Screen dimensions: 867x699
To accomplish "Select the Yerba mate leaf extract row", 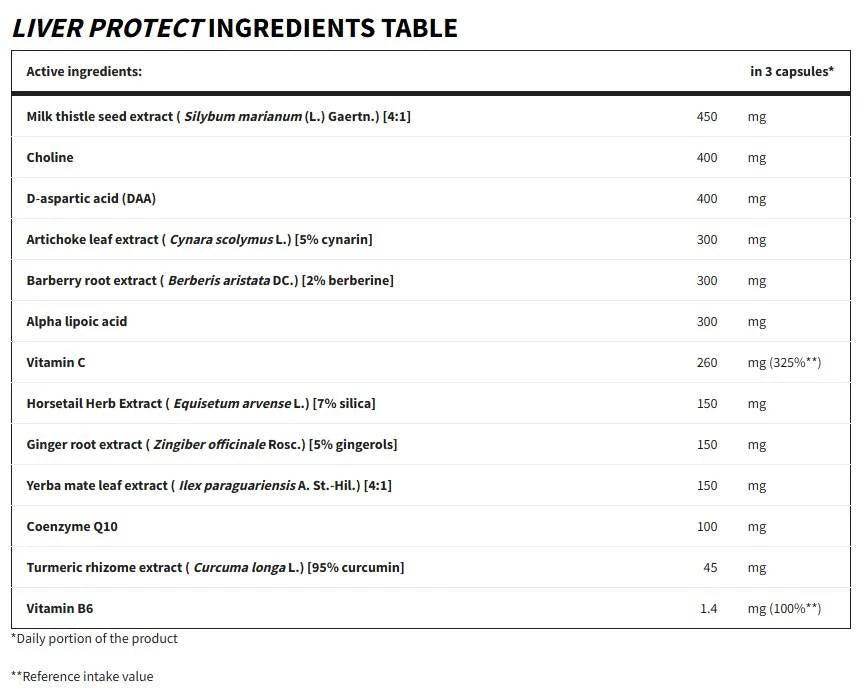I will tap(431, 485).
